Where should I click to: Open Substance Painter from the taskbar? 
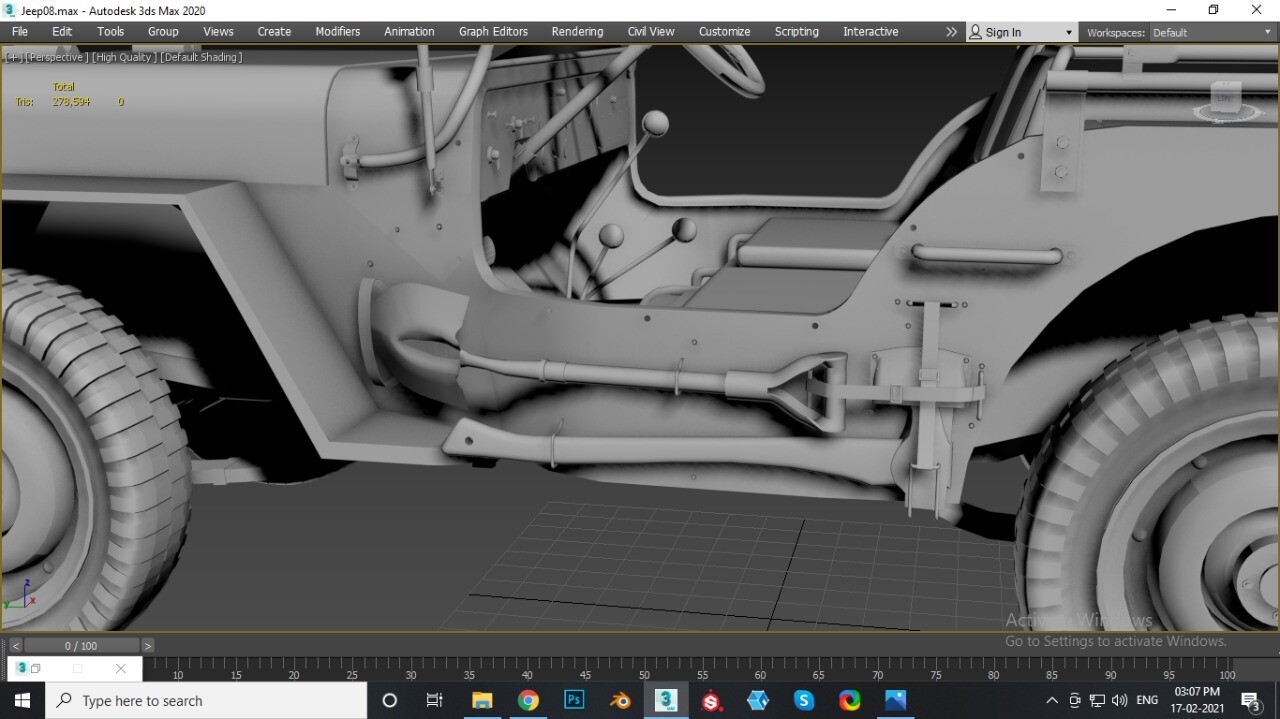(712, 701)
